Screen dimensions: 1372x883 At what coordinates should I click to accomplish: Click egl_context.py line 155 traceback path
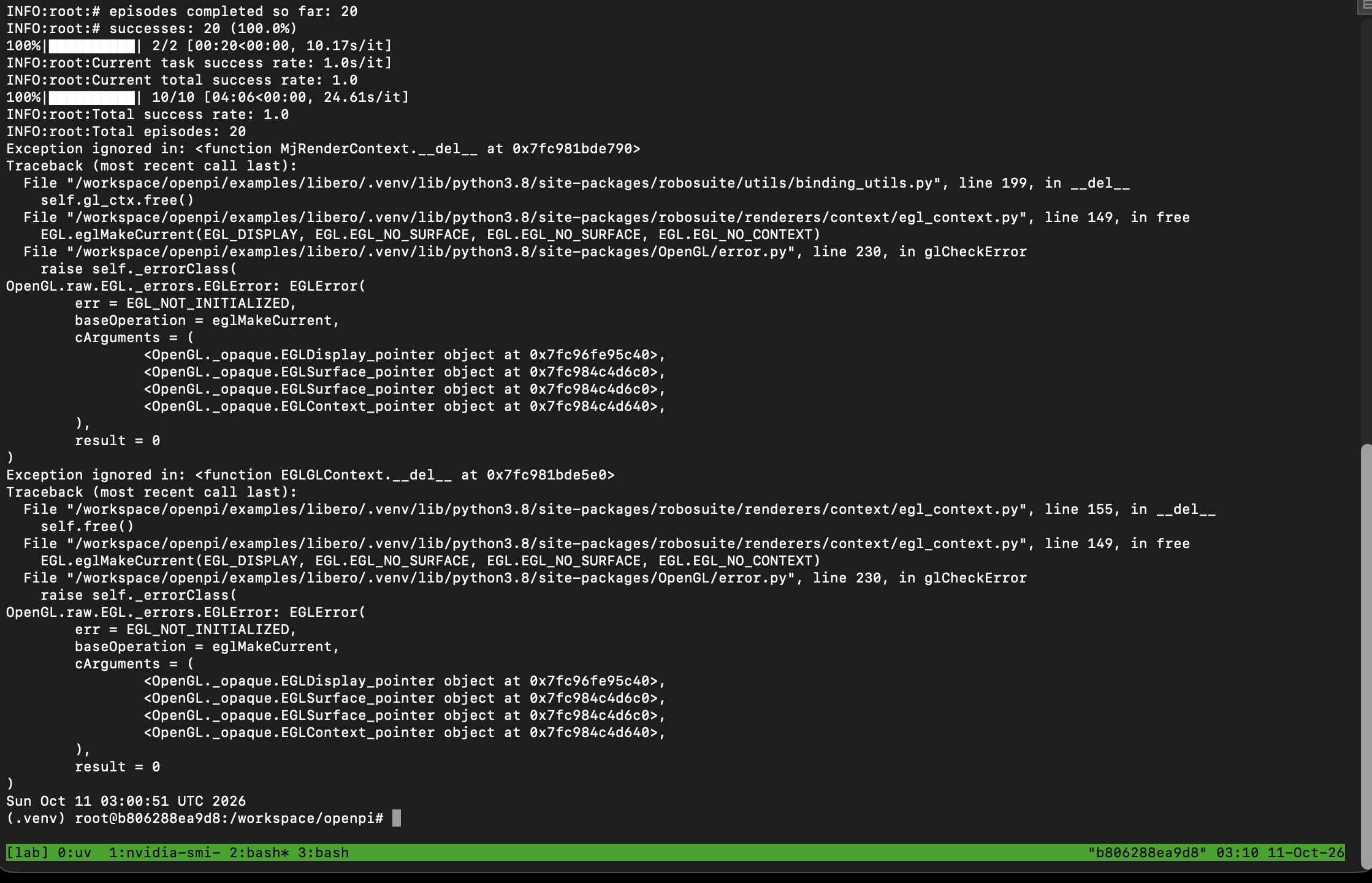(x=620, y=509)
